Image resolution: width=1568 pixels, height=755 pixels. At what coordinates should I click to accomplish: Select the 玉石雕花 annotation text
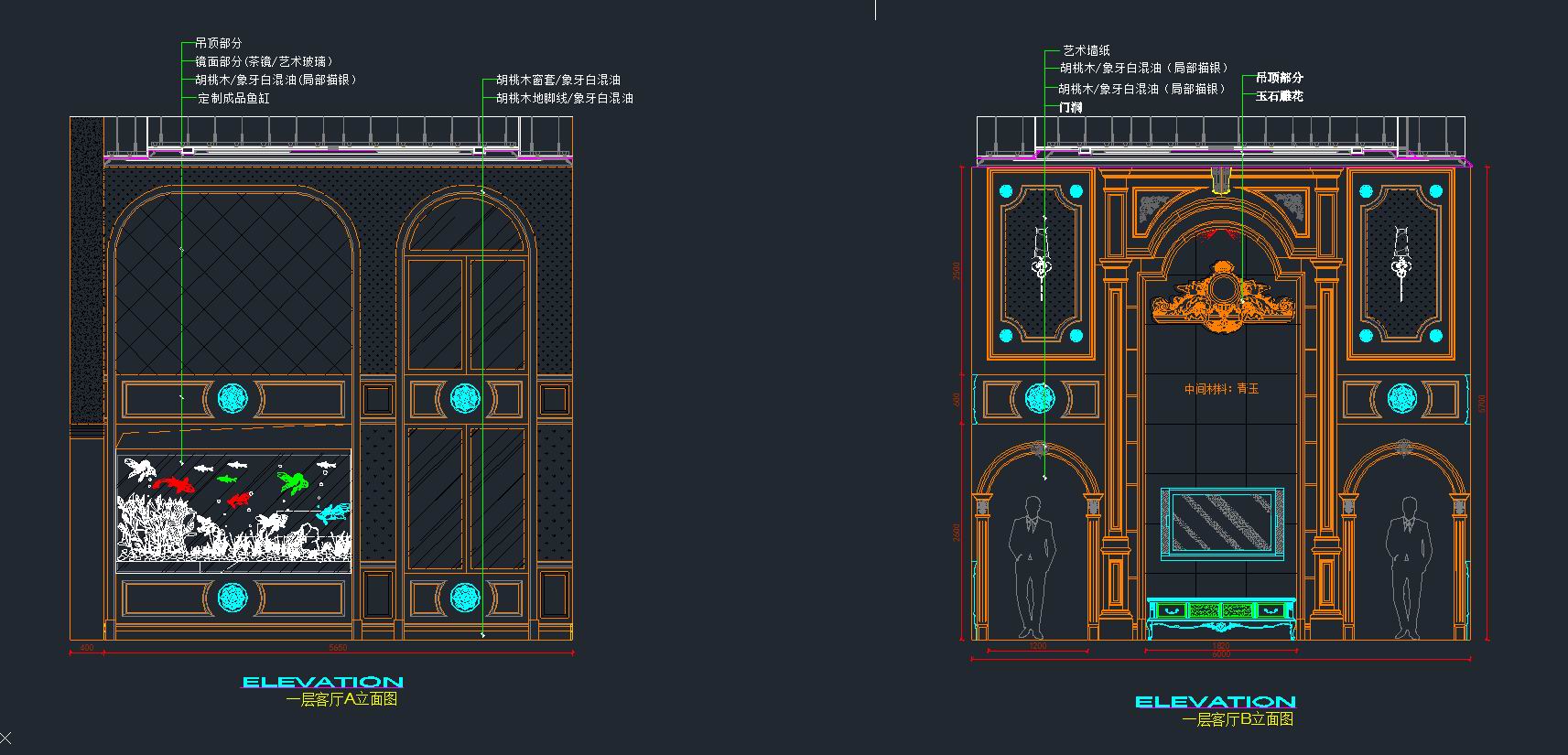1280,96
